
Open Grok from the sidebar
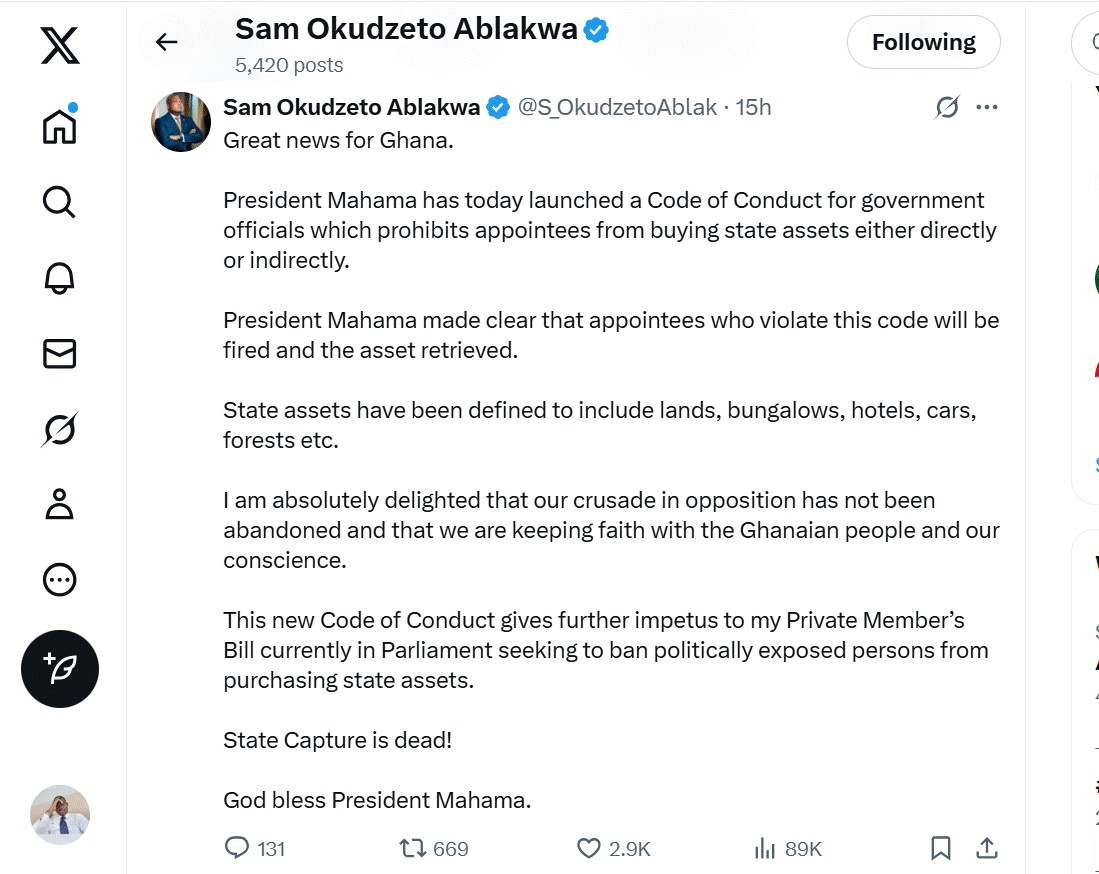(60, 429)
